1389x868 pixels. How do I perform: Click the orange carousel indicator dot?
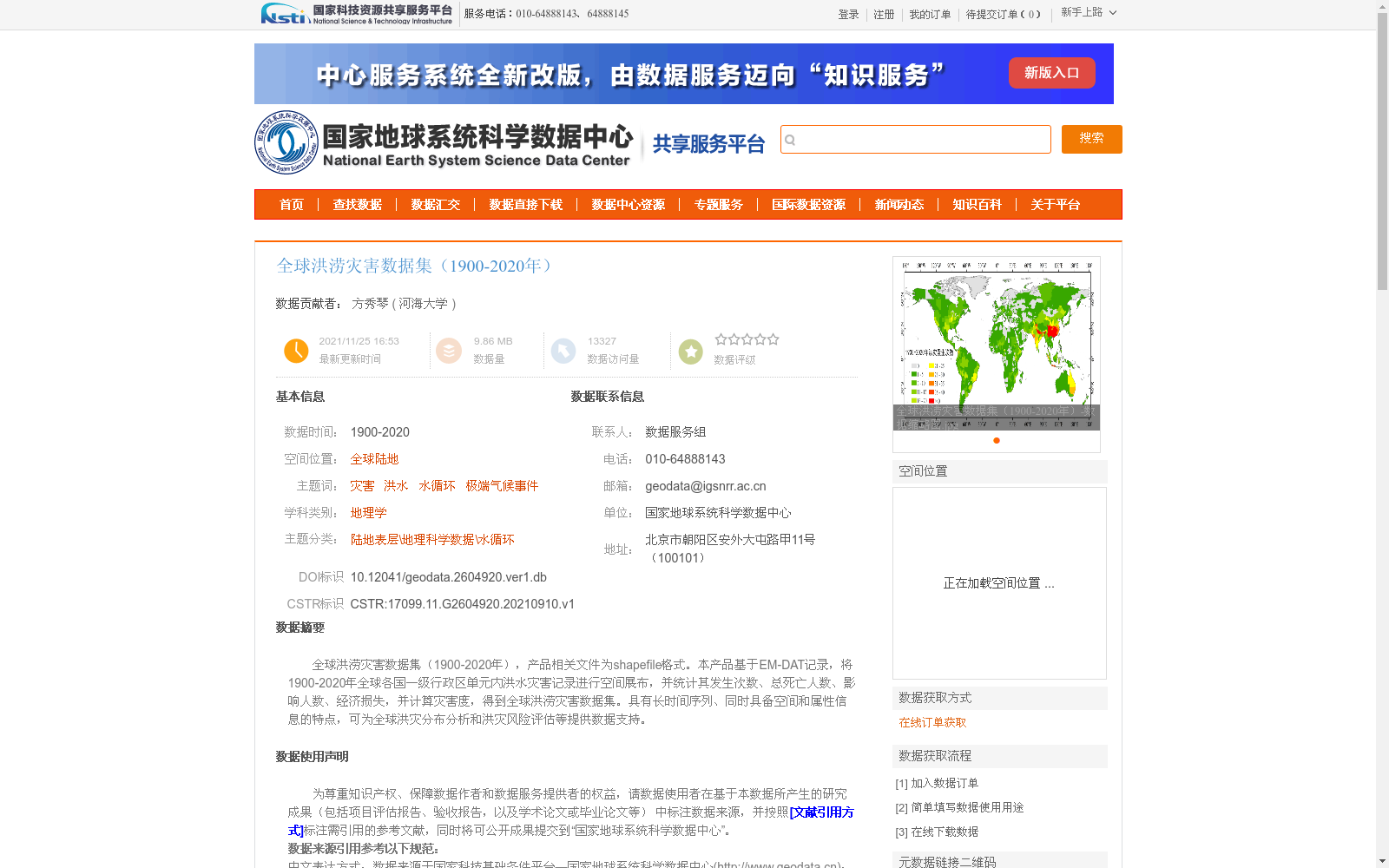tap(996, 441)
